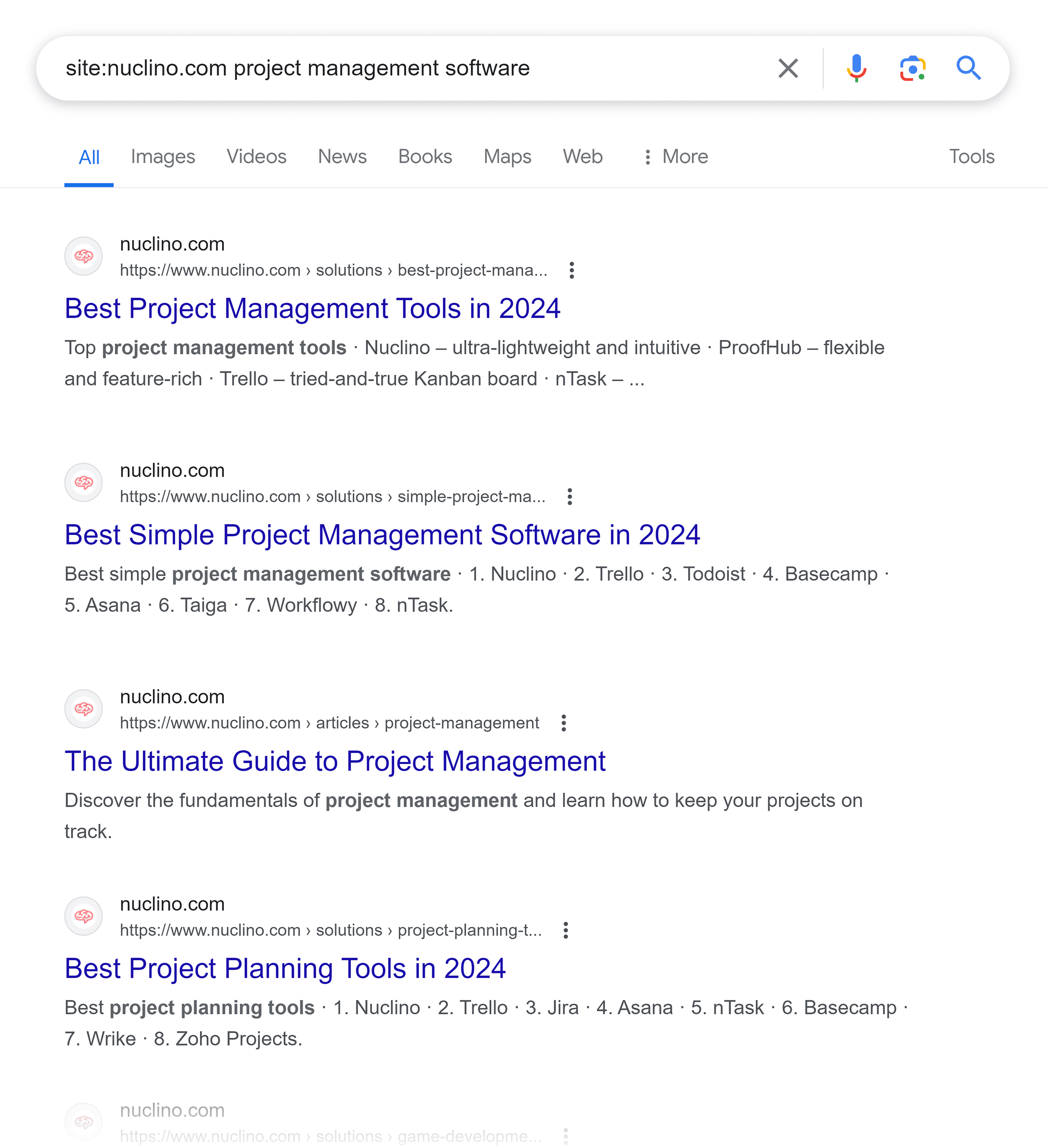Open "Best Project Management Tools in 2024"
This screenshot has height=1148, width=1048.
[313, 309]
